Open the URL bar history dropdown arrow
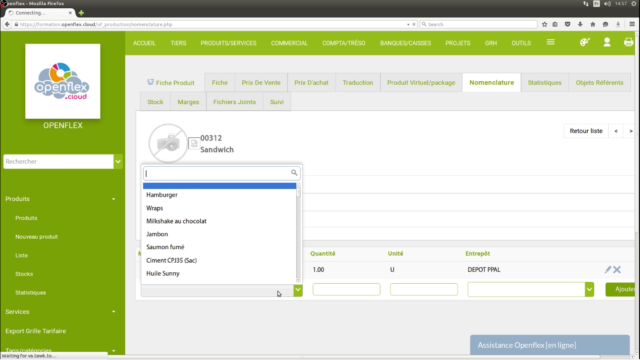This screenshot has height=360, width=640. pos(408,24)
